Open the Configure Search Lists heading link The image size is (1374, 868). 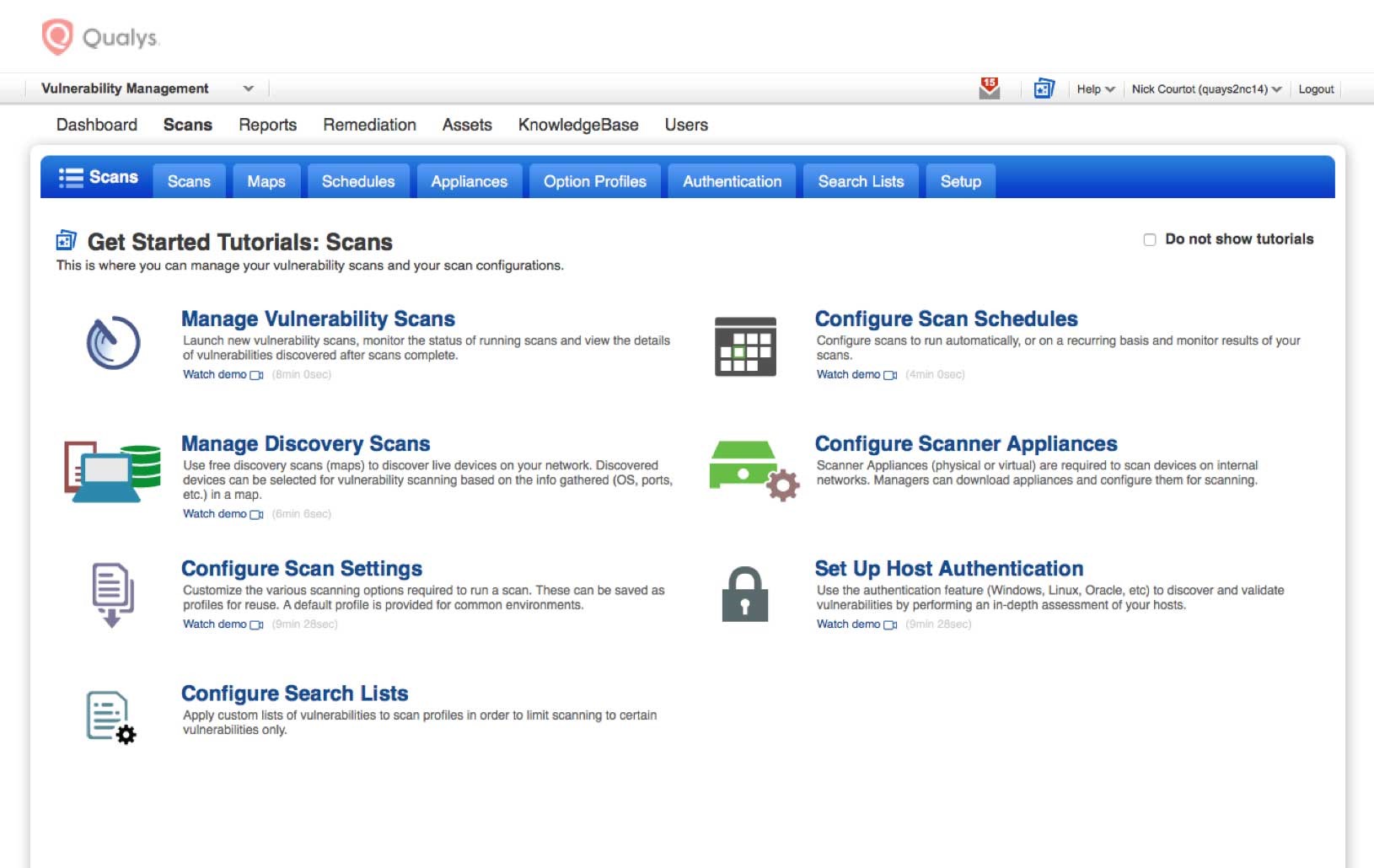click(295, 693)
